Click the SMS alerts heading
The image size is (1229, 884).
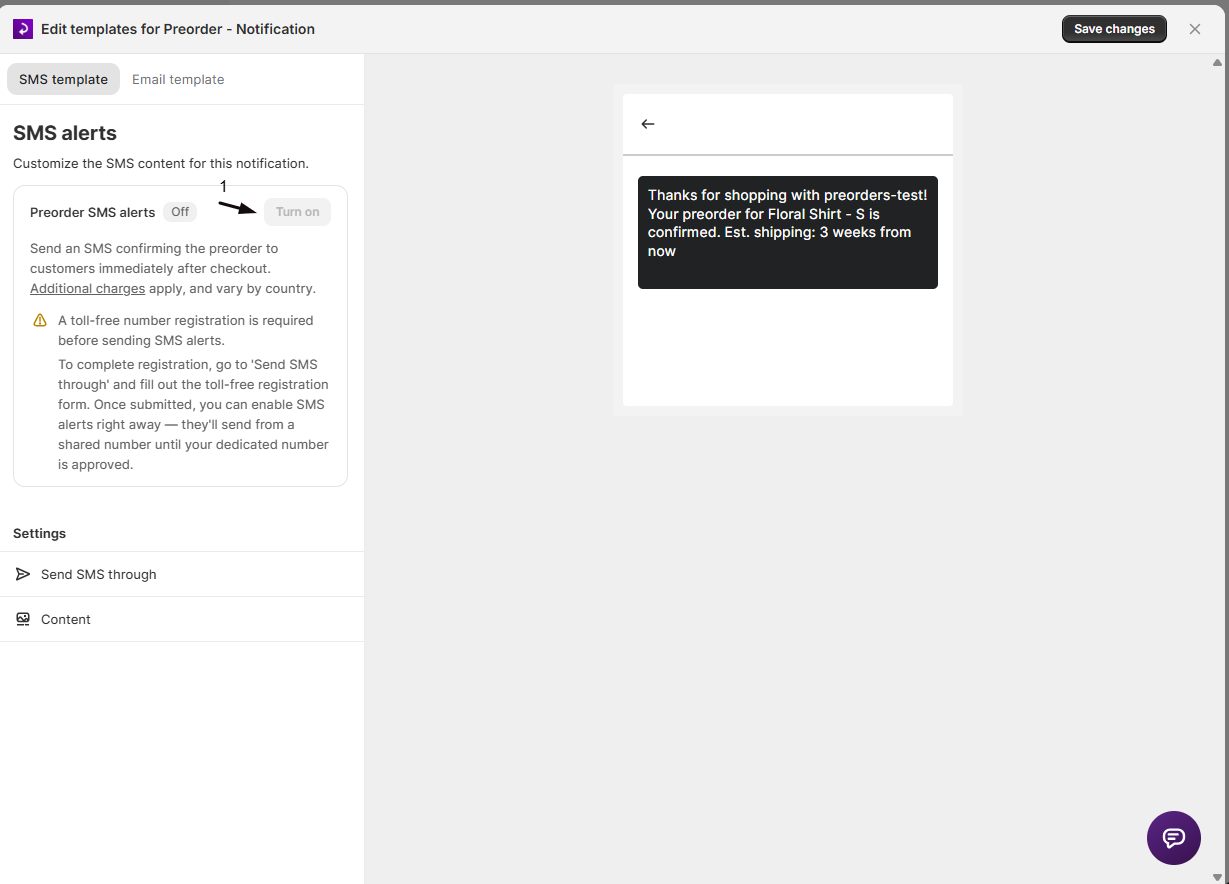point(65,133)
